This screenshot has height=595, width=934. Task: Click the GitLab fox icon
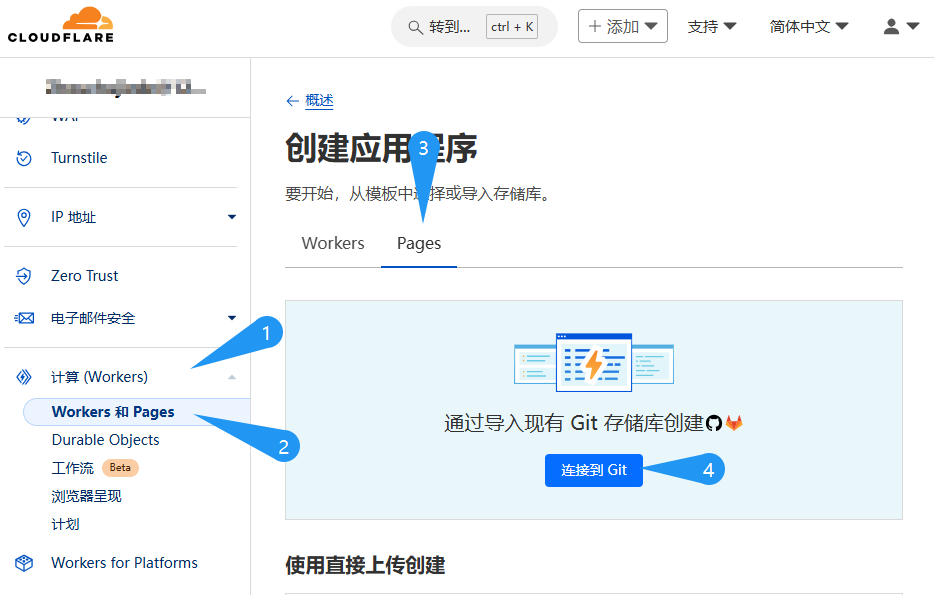point(735,423)
